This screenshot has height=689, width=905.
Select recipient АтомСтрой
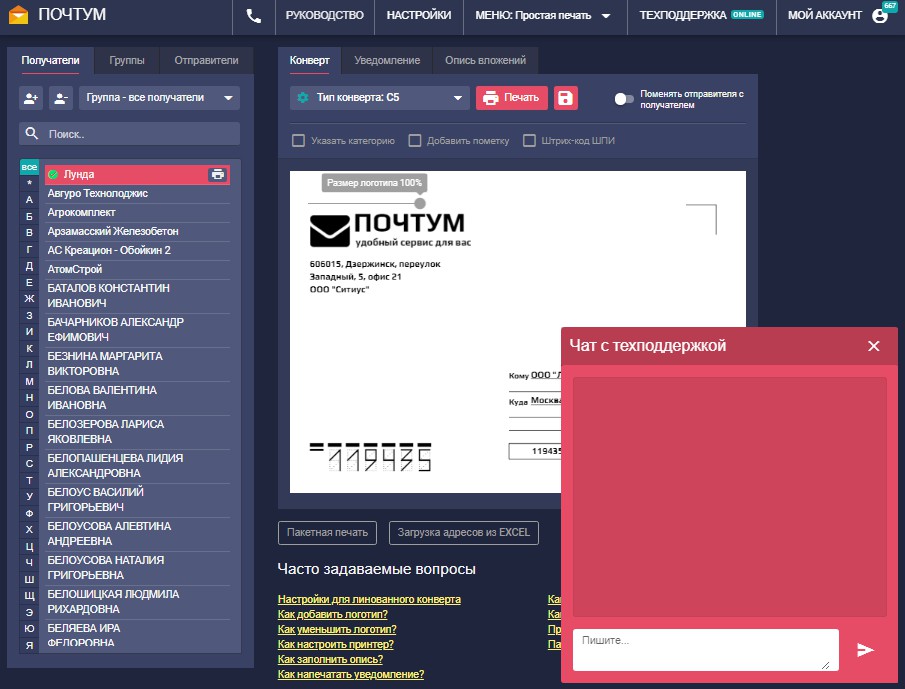coord(137,270)
